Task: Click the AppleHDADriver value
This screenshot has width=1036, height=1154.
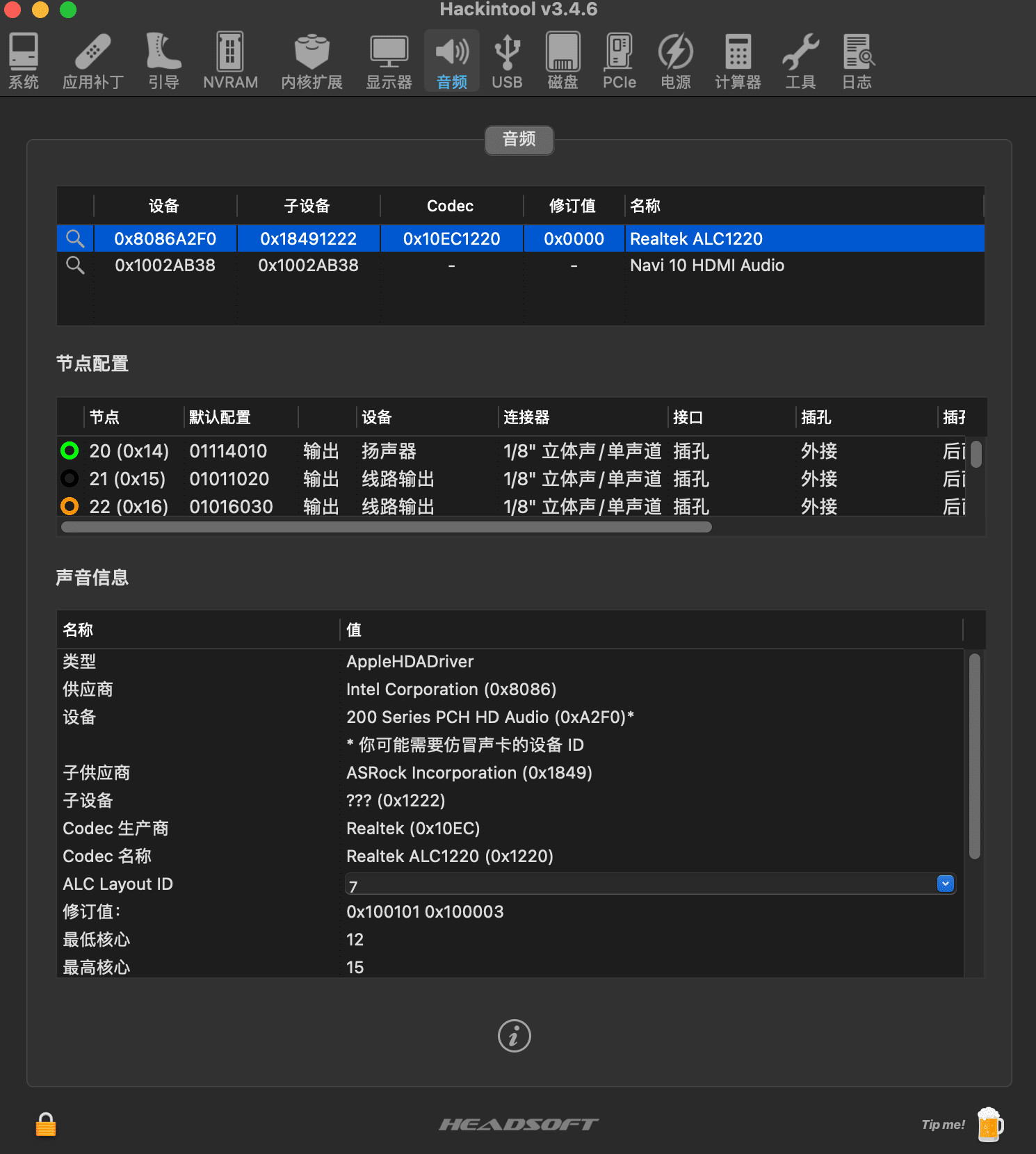Action: 410,661
